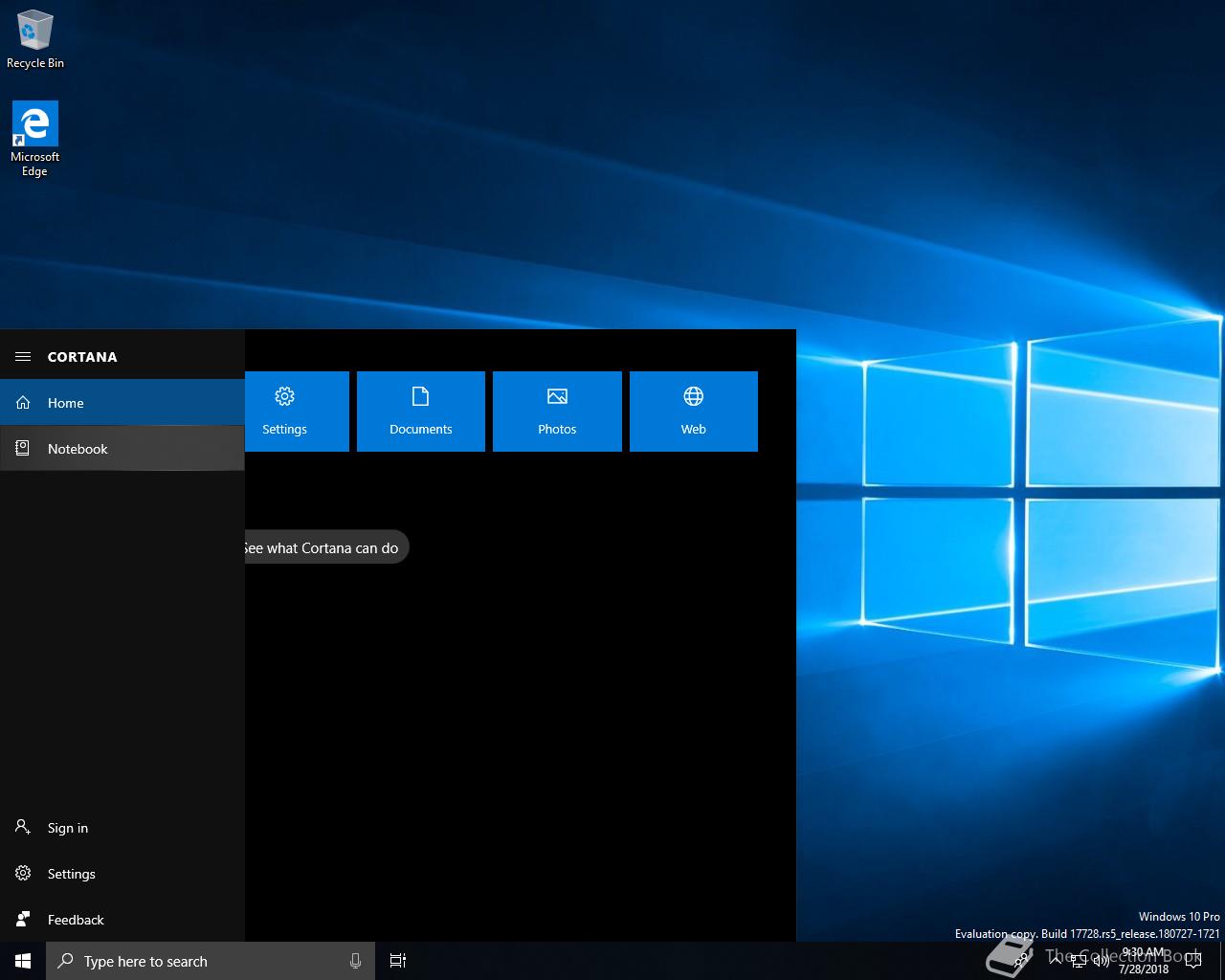Select the Photos search filter tile
1225x980 pixels.
[x=557, y=412]
